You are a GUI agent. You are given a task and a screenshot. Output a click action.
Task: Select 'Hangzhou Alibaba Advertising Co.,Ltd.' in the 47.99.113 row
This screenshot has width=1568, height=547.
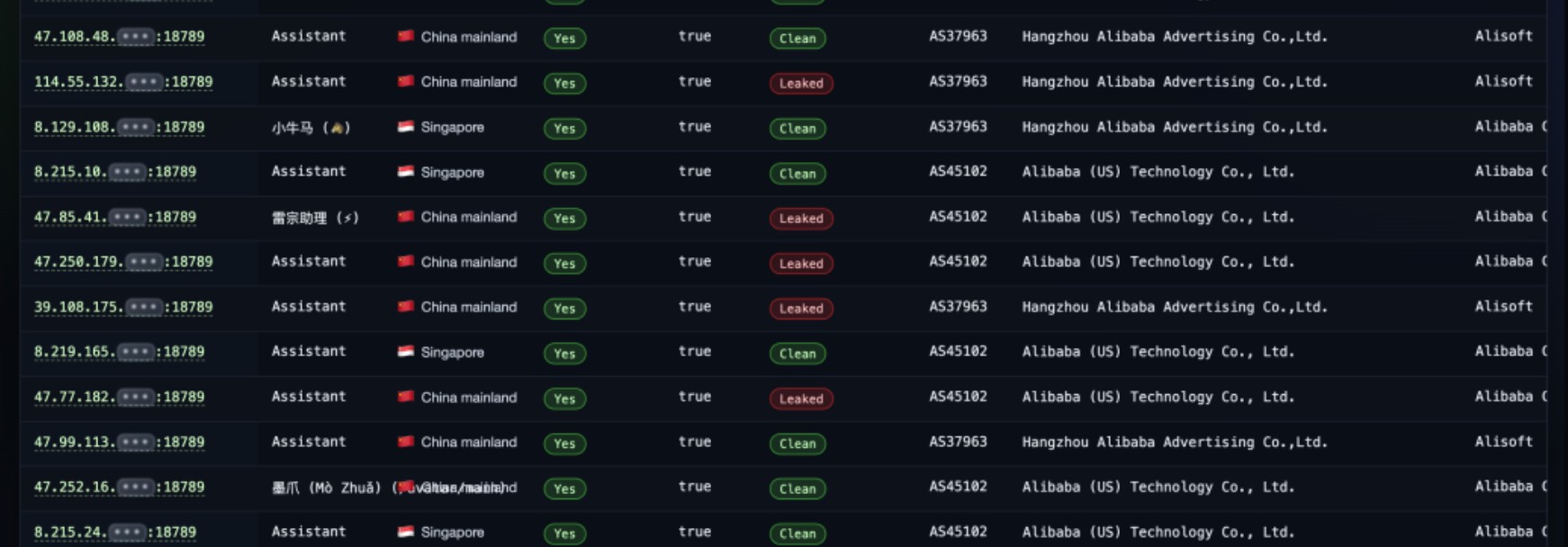pos(1175,442)
